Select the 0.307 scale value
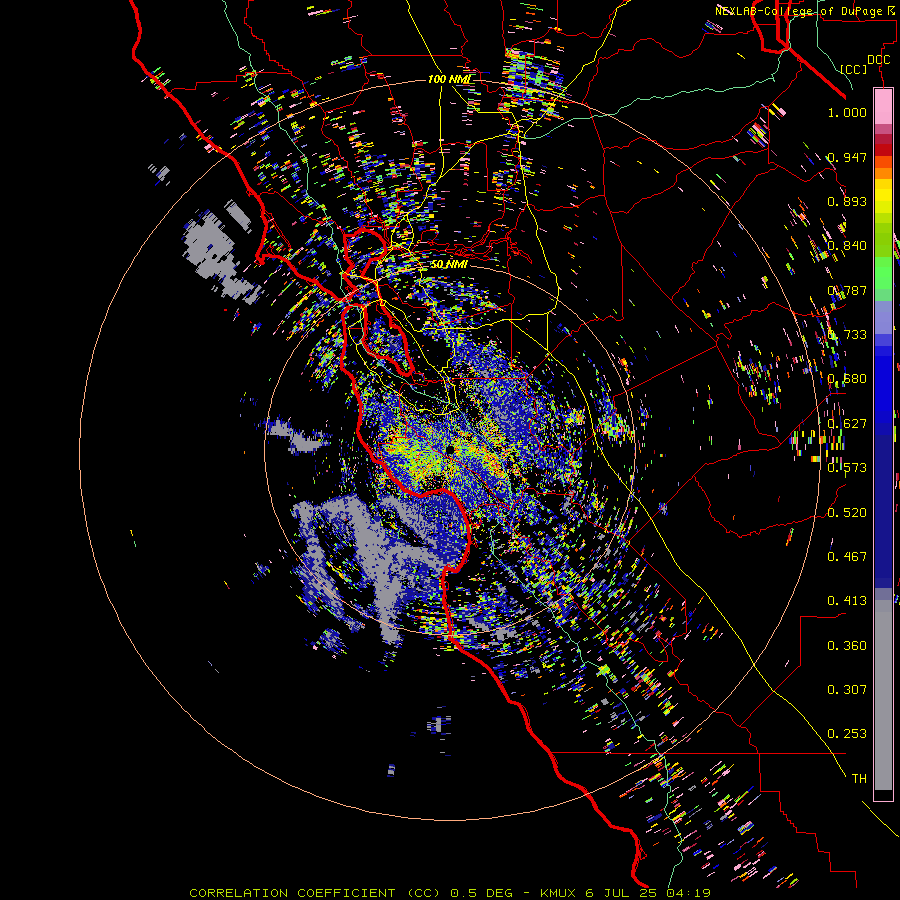This screenshot has height=900, width=900. (847, 690)
